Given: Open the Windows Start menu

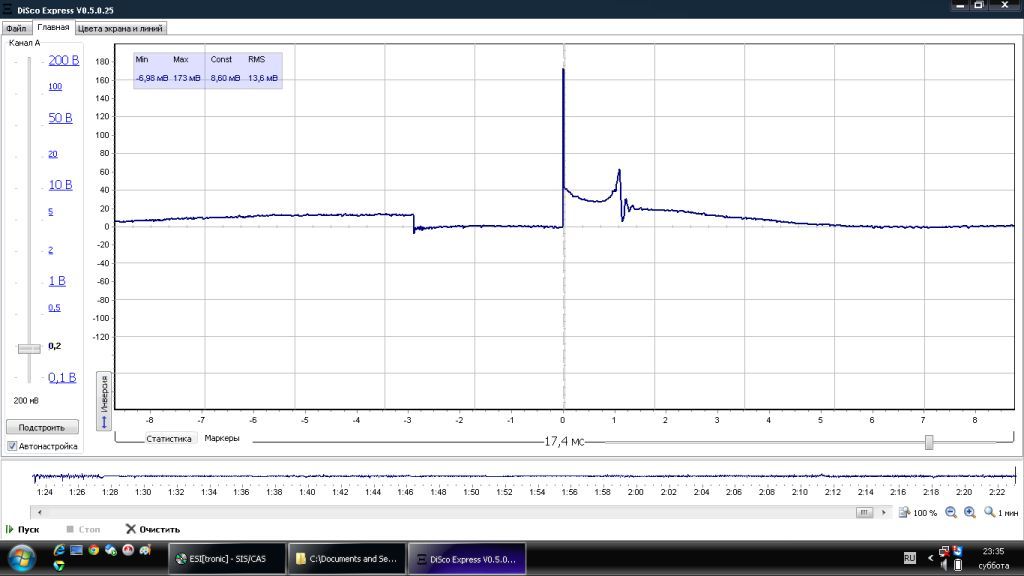Looking at the screenshot, I should 21,558.
